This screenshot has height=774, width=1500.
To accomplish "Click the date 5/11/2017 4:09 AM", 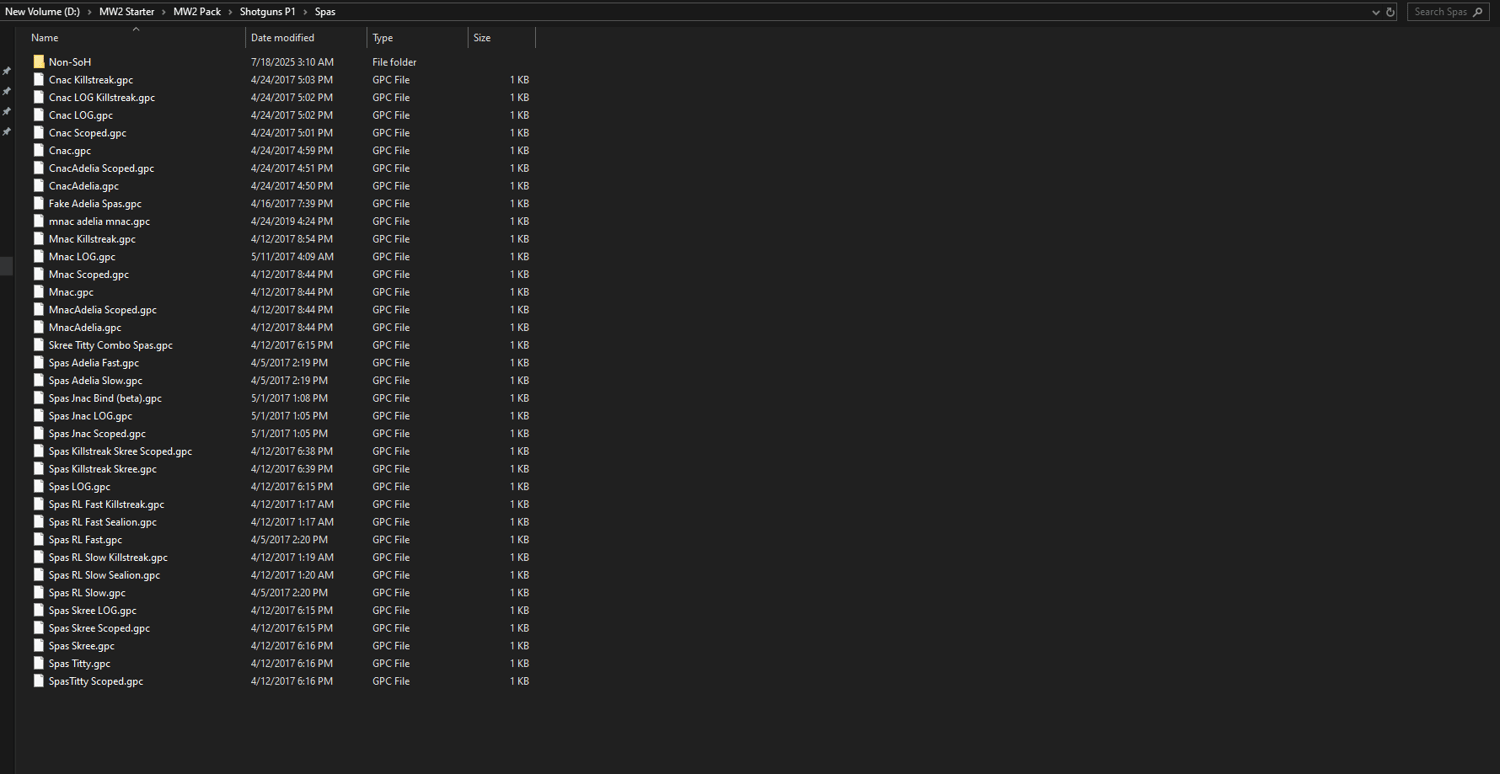I will [292, 257].
